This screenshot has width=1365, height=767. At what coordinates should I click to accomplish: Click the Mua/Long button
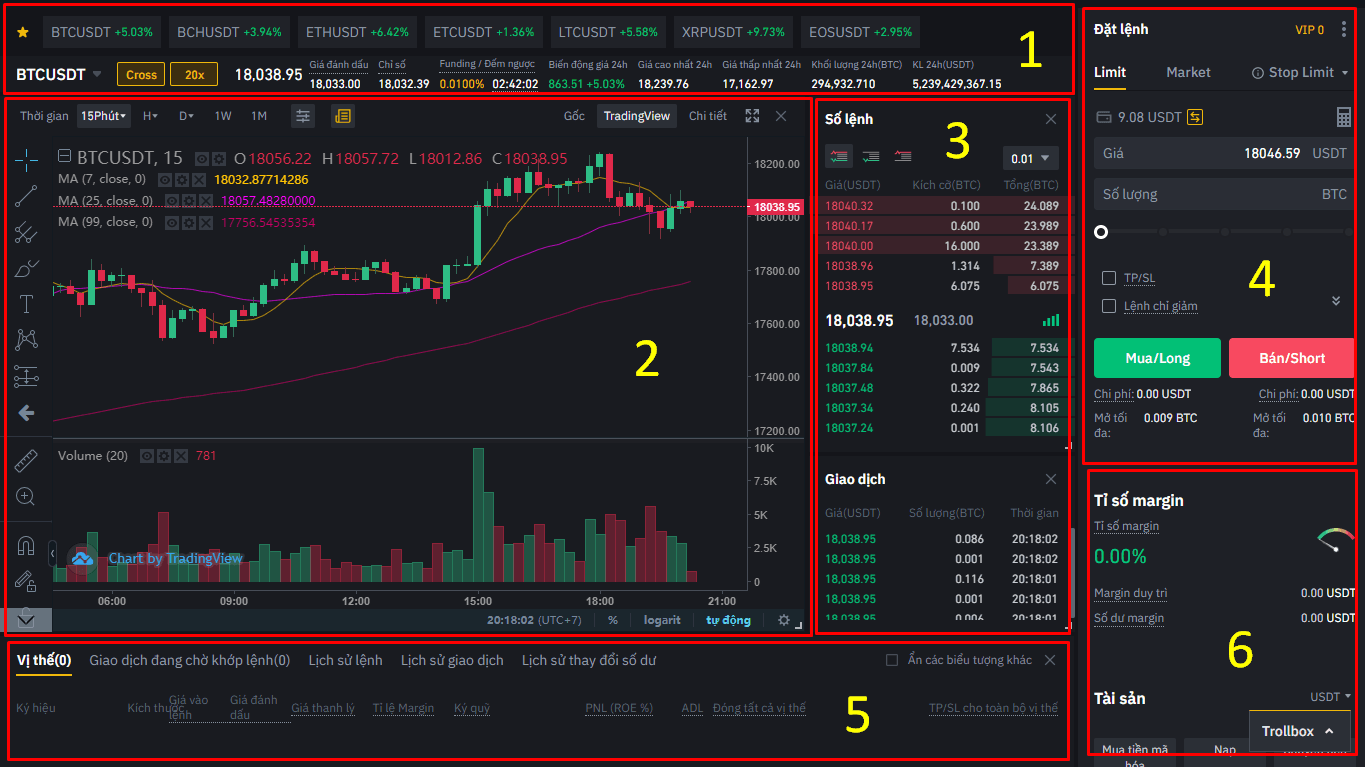pyautogui.click(x=1157, y=357)
